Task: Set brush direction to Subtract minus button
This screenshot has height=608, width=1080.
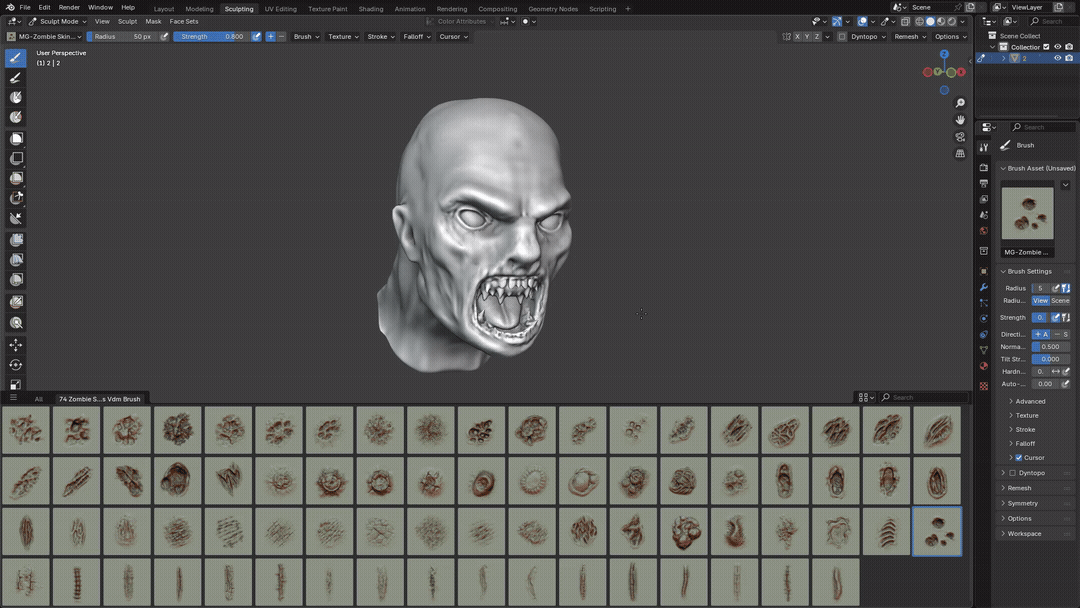Action: pos(281,36)
